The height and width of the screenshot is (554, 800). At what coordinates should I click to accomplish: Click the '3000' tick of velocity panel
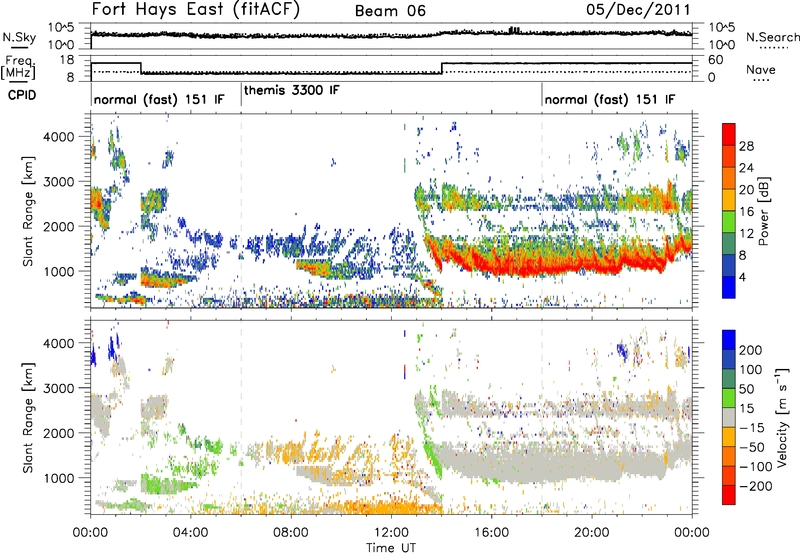pyautogui.click(x=58, y=388)
